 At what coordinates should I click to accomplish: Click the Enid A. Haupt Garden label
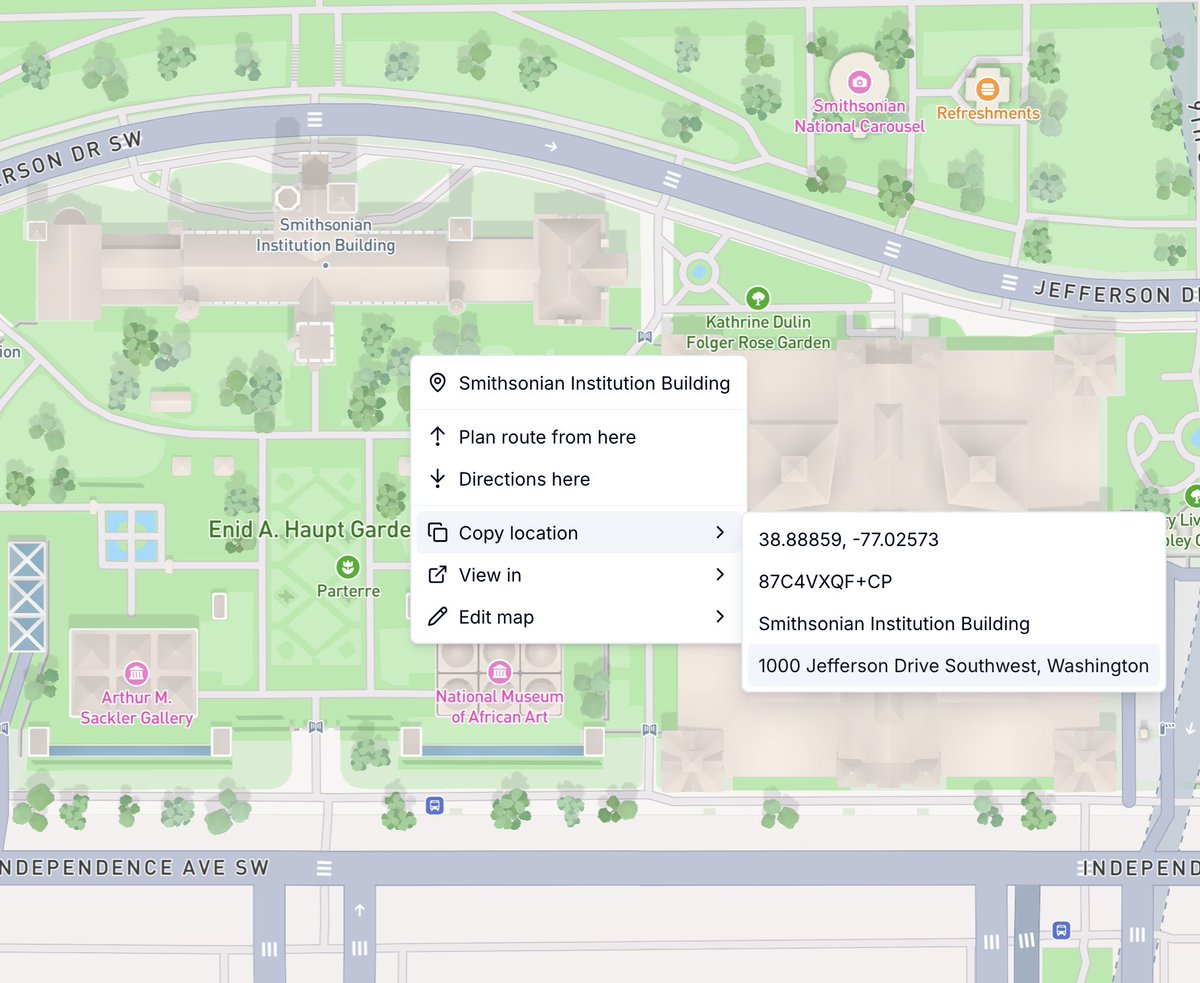click(309, 530)
